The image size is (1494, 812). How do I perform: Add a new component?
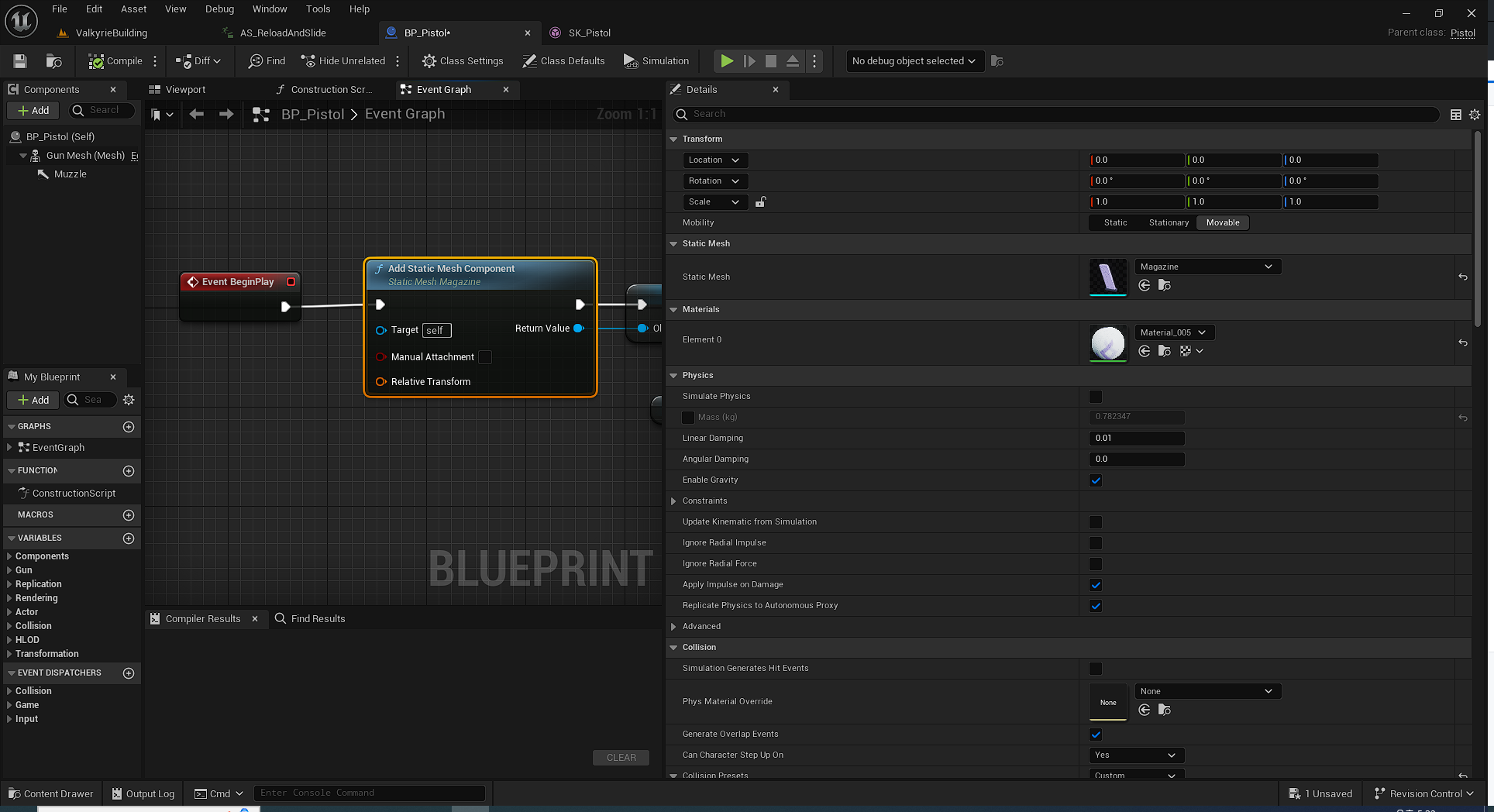coord(33,111)
